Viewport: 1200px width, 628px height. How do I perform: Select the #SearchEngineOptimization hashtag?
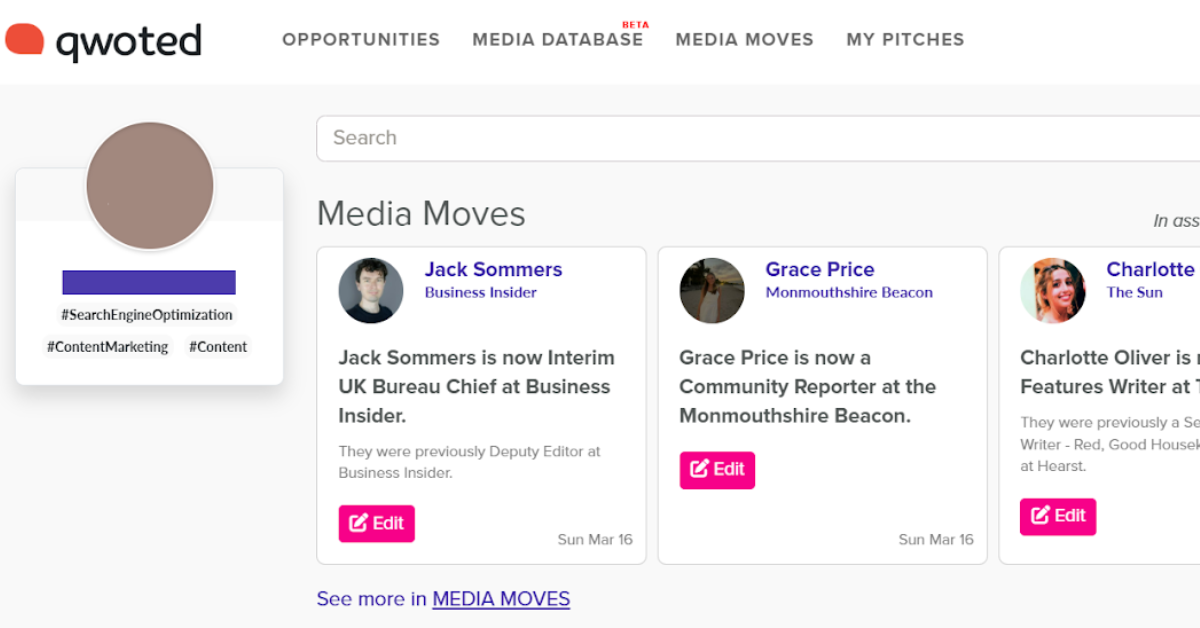pos(147,315)
